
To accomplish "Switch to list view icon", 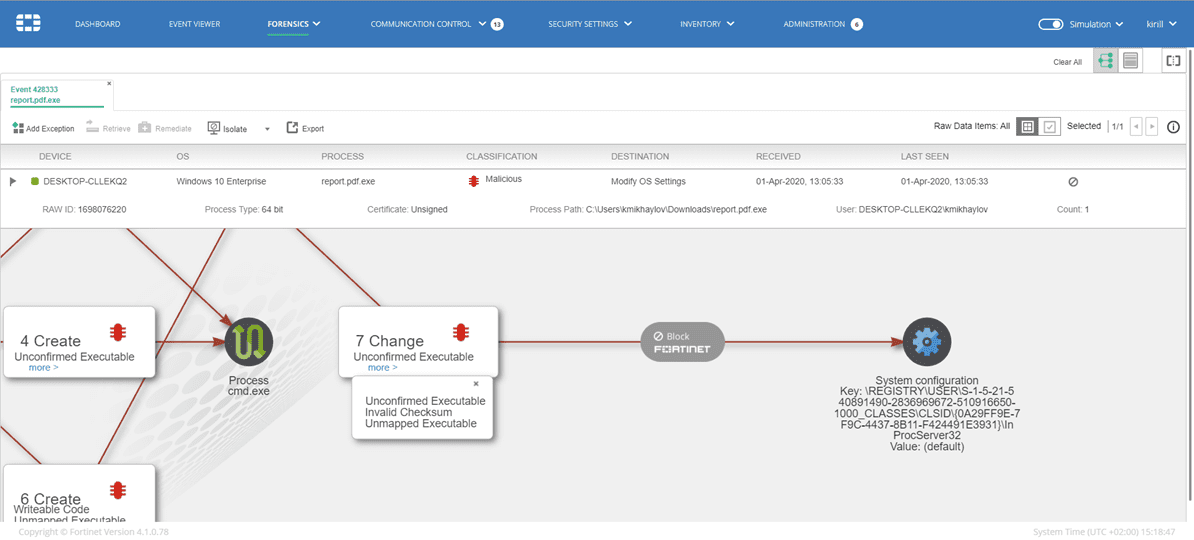I will tap(1130, 61).
